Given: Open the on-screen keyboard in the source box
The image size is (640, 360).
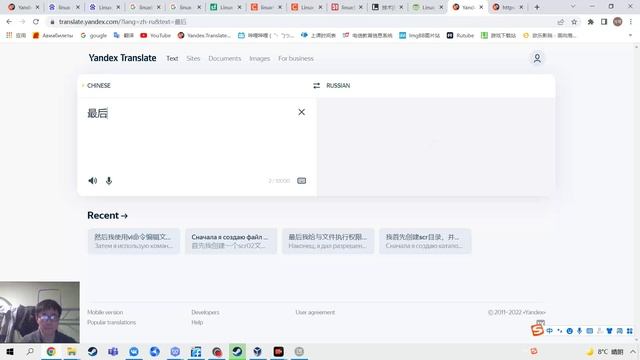Looking at the screenshot, I should coord(301,180).
